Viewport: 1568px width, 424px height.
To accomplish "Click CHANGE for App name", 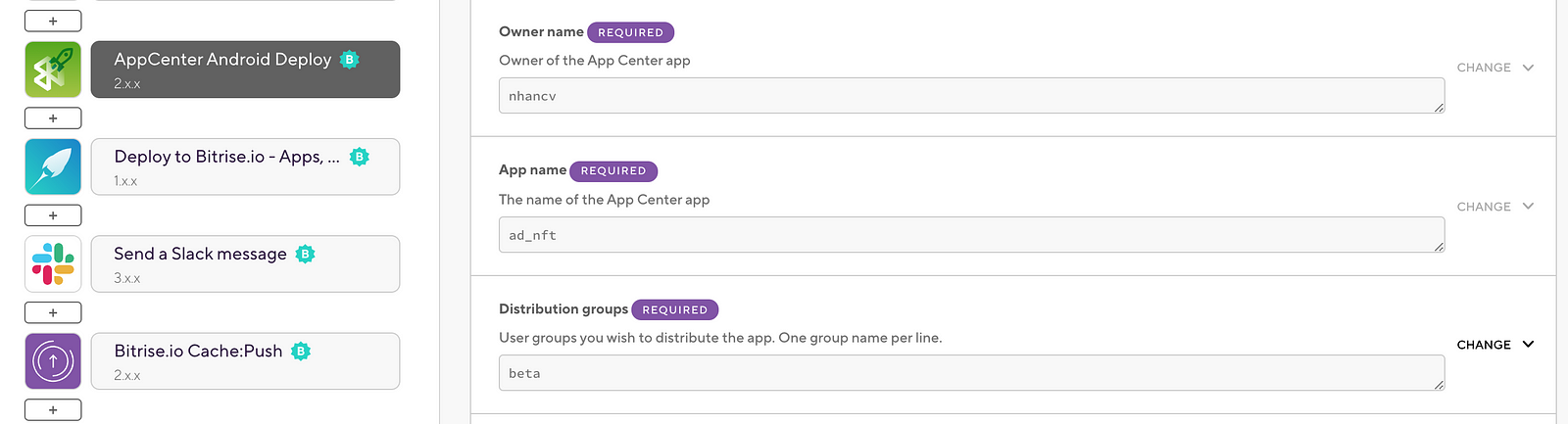I will coord(1484,207).
